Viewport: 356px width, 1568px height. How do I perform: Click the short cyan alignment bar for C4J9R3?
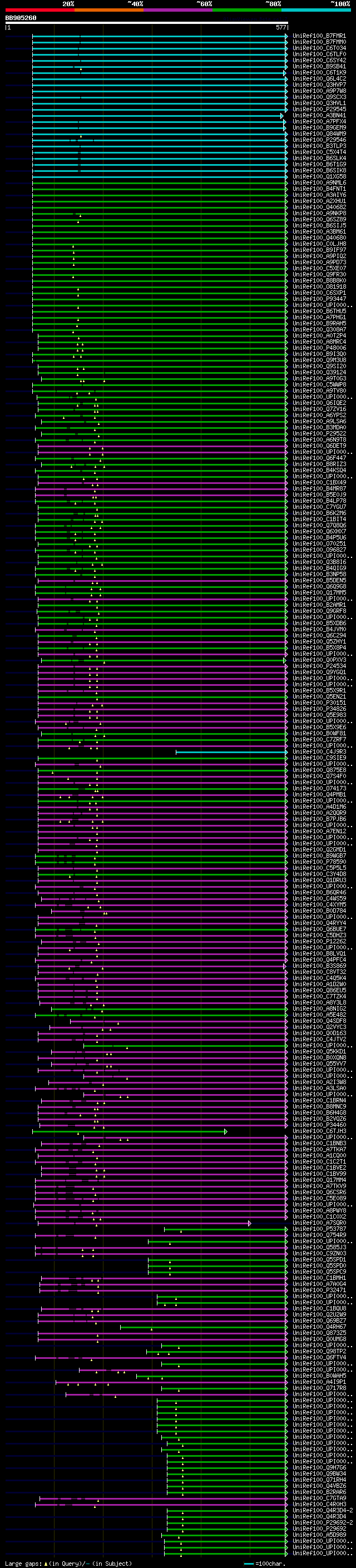(231, 753)
